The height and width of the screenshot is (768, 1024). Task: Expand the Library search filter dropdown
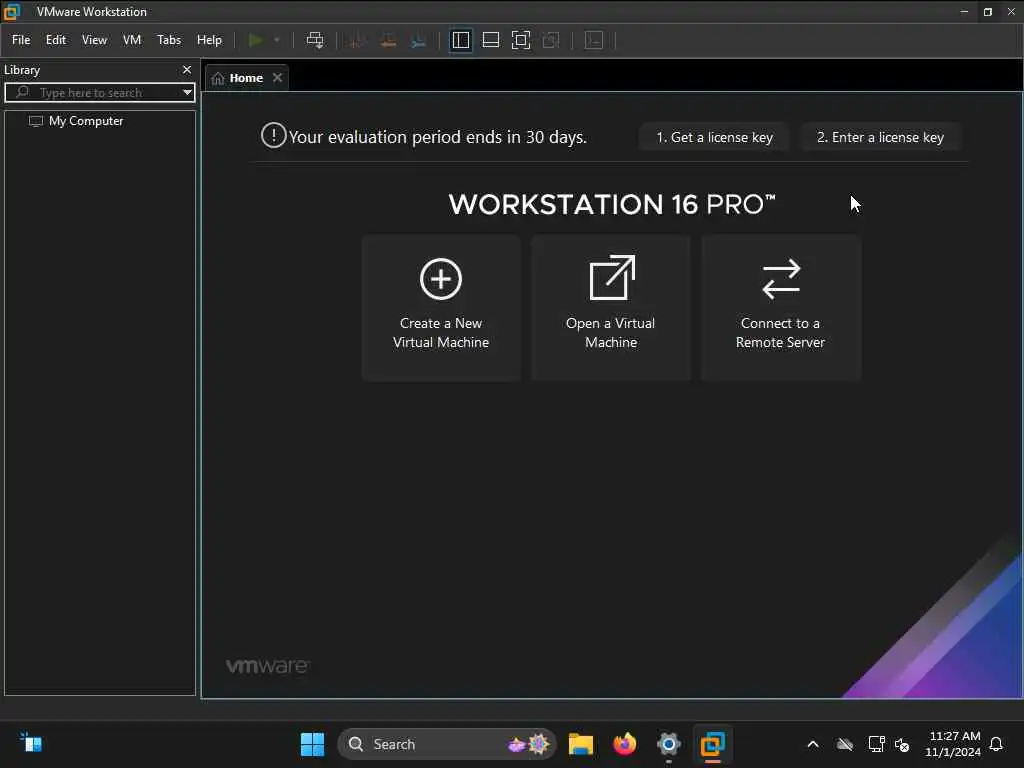[187, 93]
